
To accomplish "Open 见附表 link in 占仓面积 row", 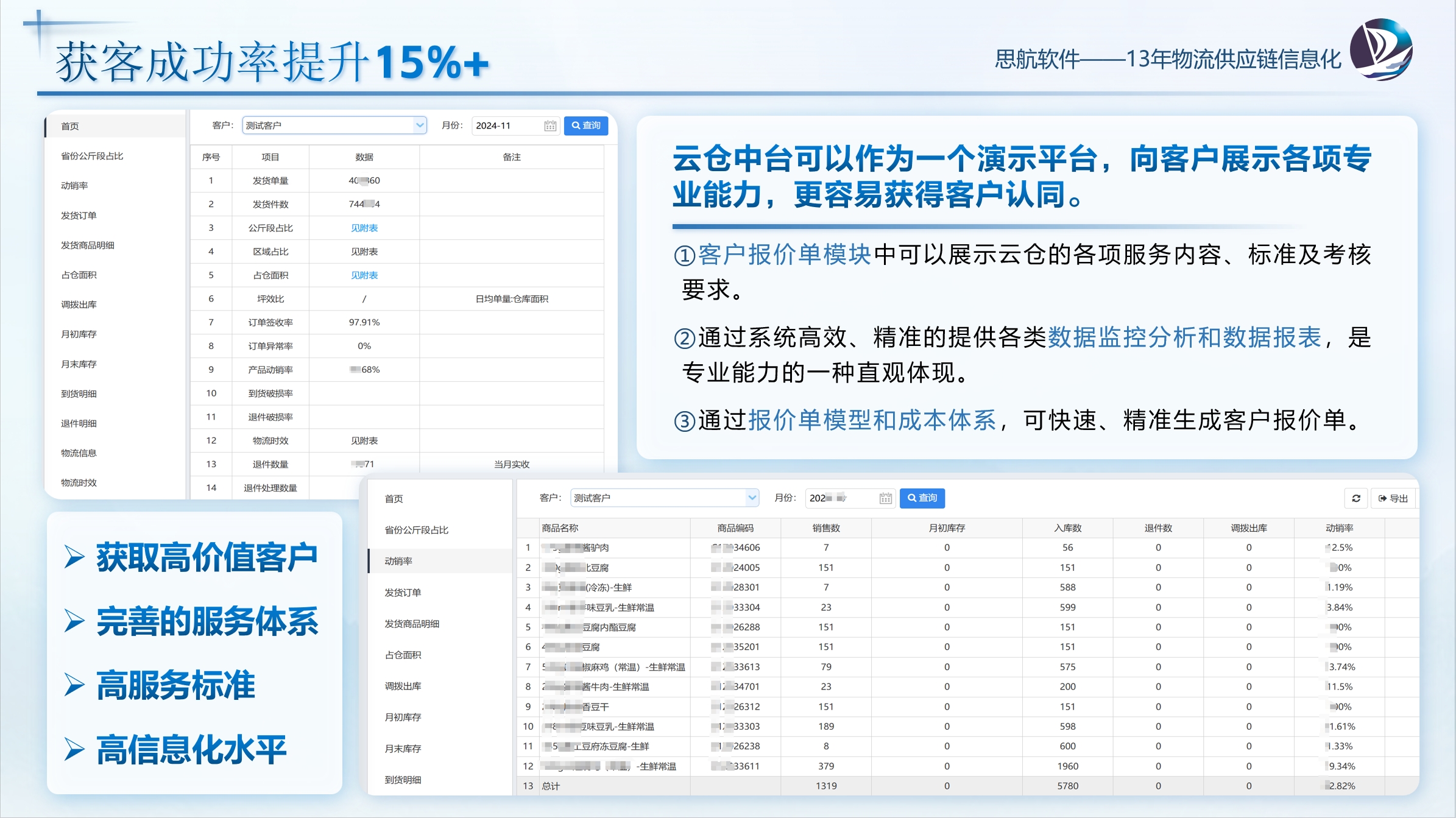I will [x=364, y=275].
